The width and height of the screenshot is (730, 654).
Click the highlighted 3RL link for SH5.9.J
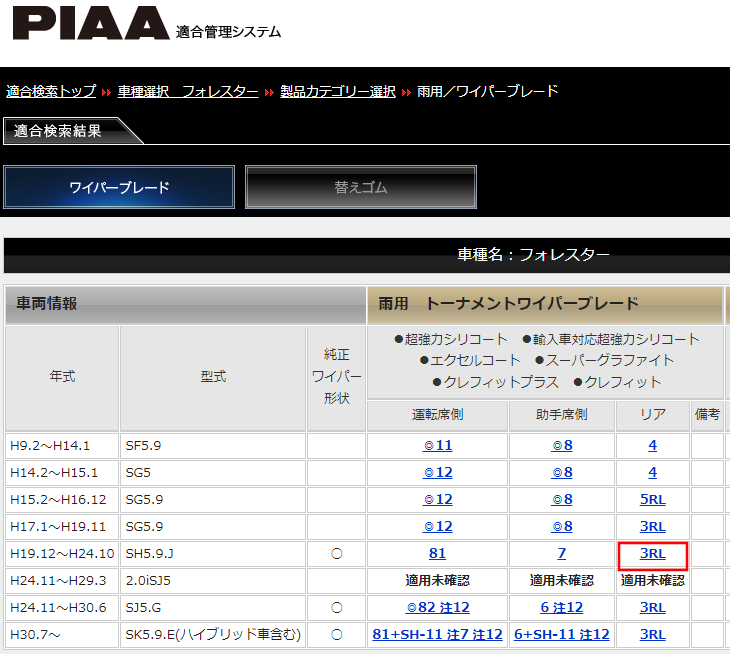[652, 553]
